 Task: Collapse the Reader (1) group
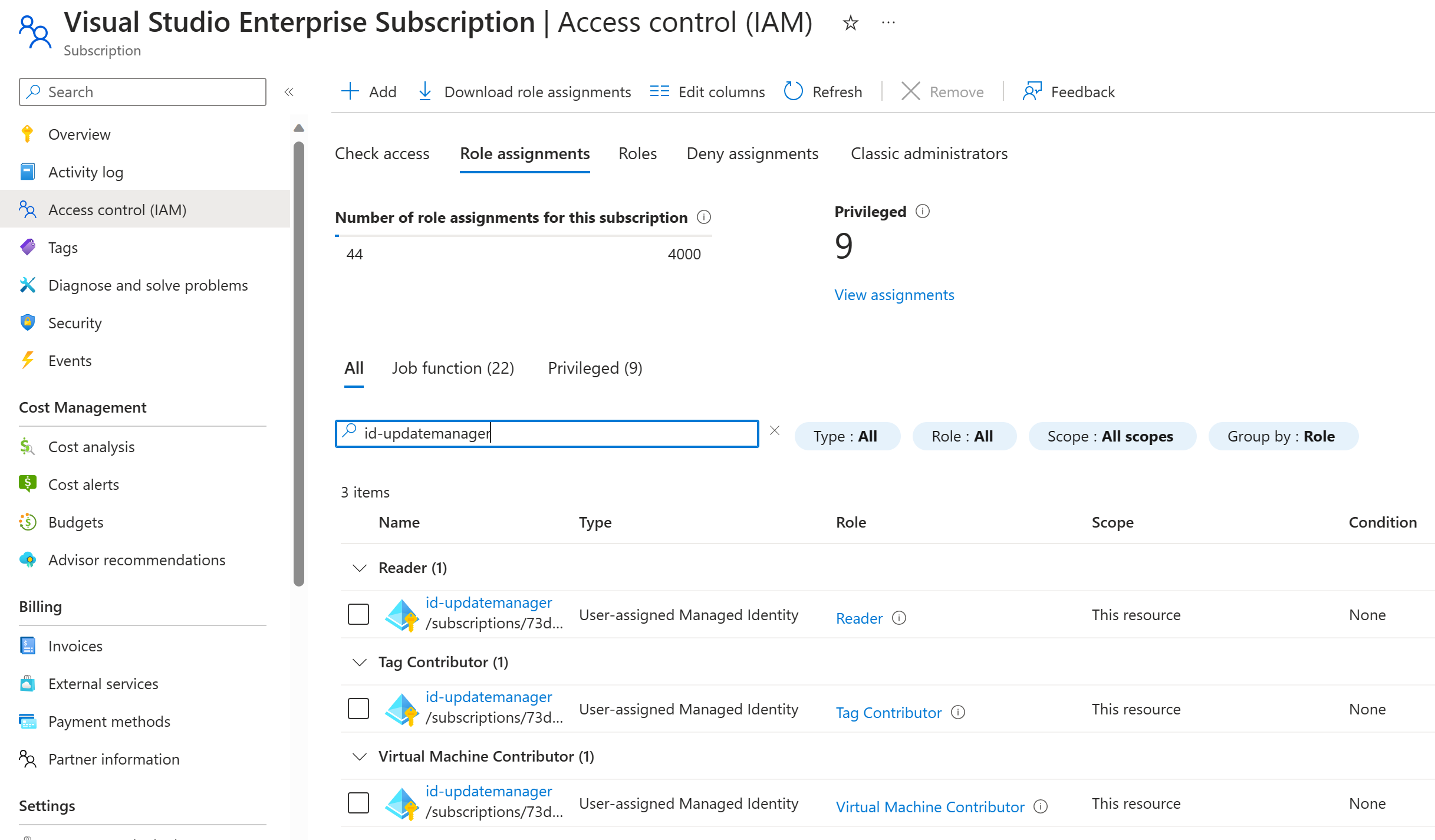click(x=359, y=568)
